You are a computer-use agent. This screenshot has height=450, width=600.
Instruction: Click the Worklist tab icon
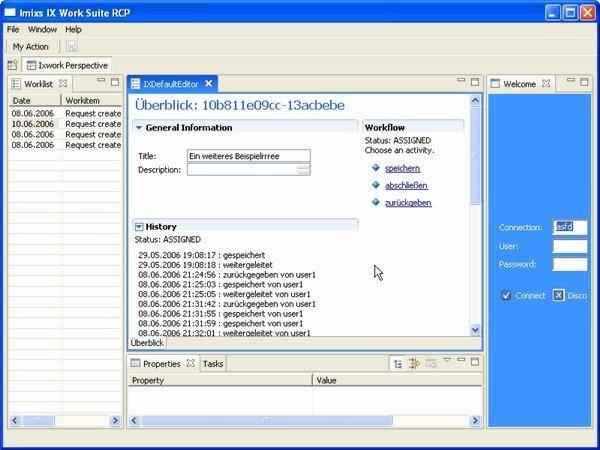pyautogui.click(x=16, y=84)
